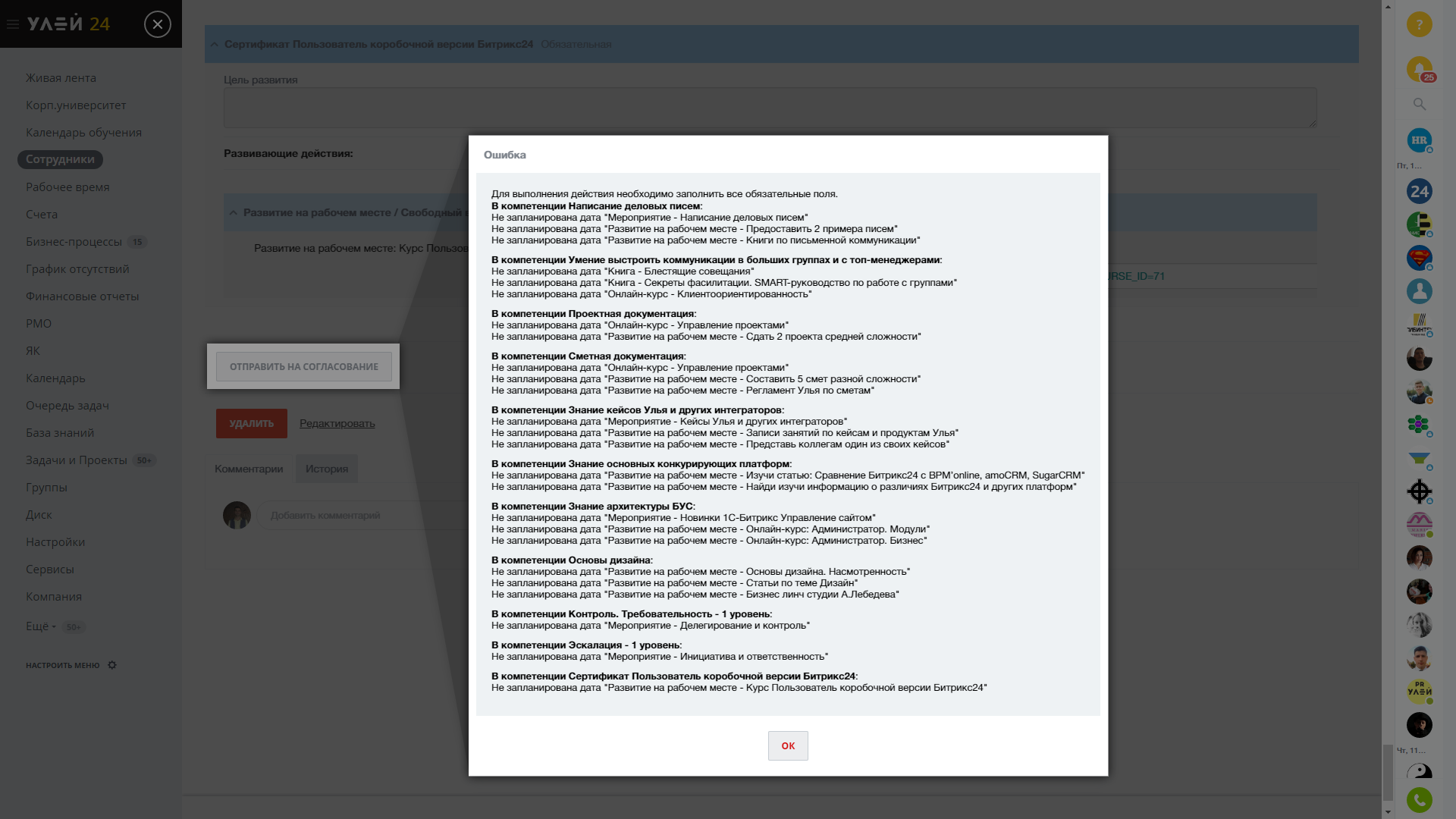Open Бизнес-процессы menu item
Image resolution: width=1456 pixels, height=819 pixels.
click(x=74, y=242)
